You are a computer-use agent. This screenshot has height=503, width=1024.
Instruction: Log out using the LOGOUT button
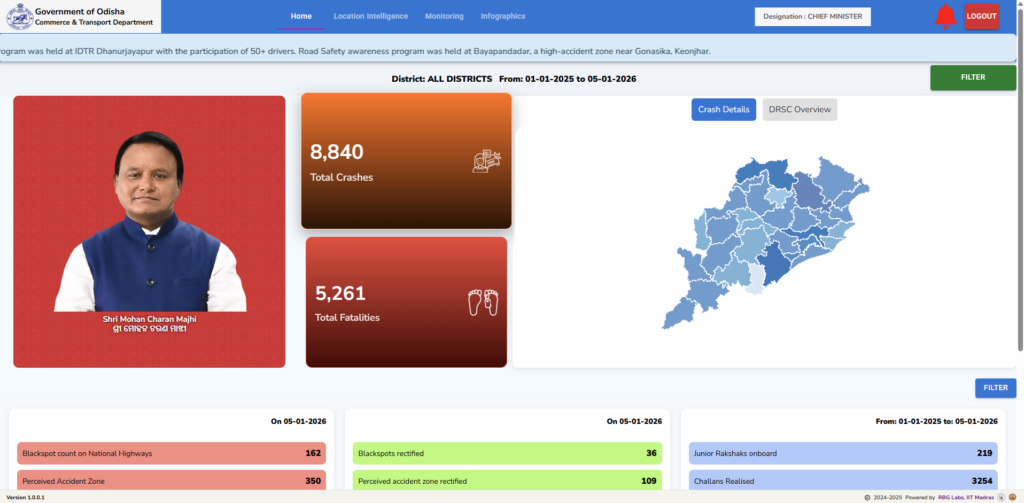point(981,17)
